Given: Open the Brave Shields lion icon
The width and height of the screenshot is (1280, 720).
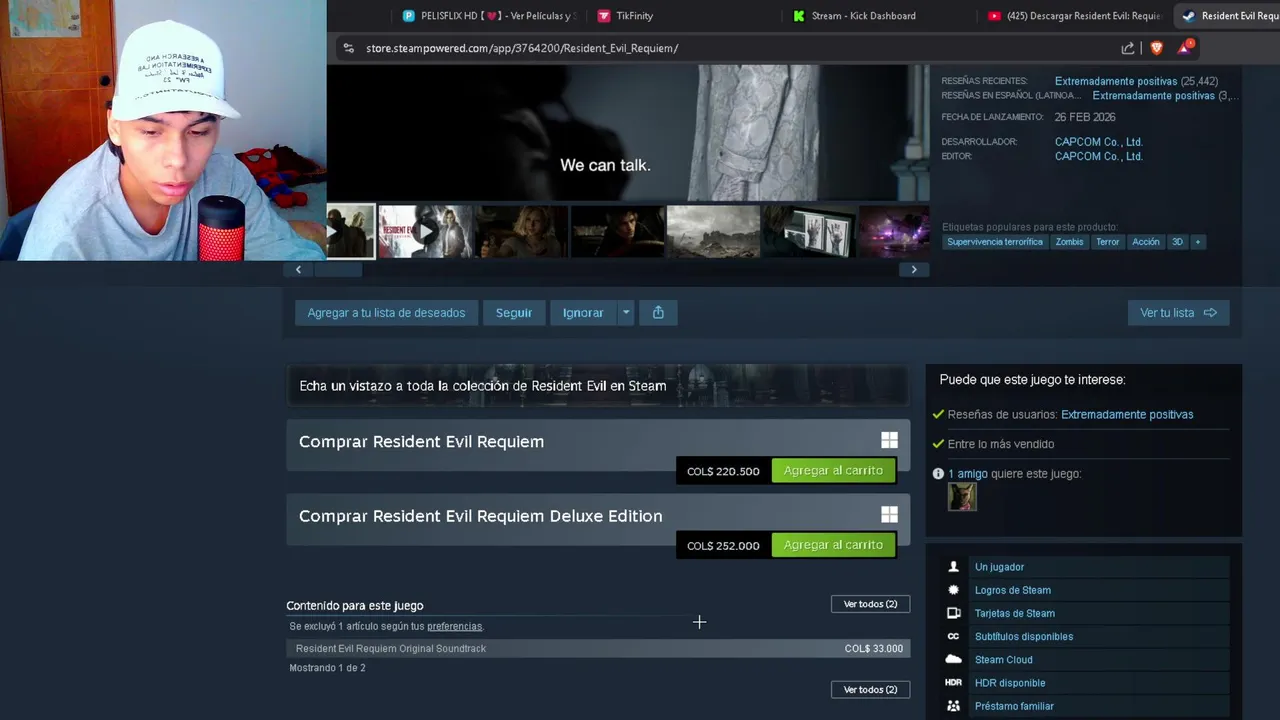Looking at the screenshot, I should coord(1157,48).
